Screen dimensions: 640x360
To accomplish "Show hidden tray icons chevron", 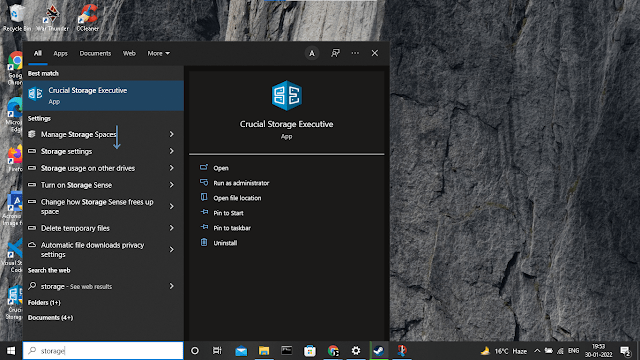I will pos(537,351).
